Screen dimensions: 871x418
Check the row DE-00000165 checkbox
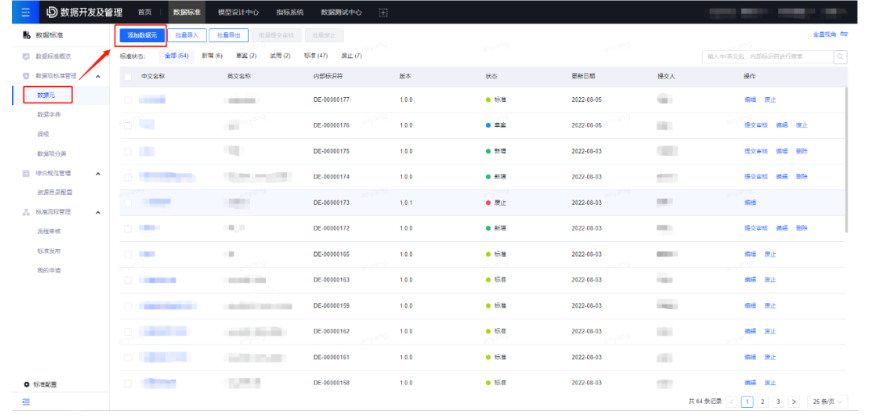click(128, 254)
